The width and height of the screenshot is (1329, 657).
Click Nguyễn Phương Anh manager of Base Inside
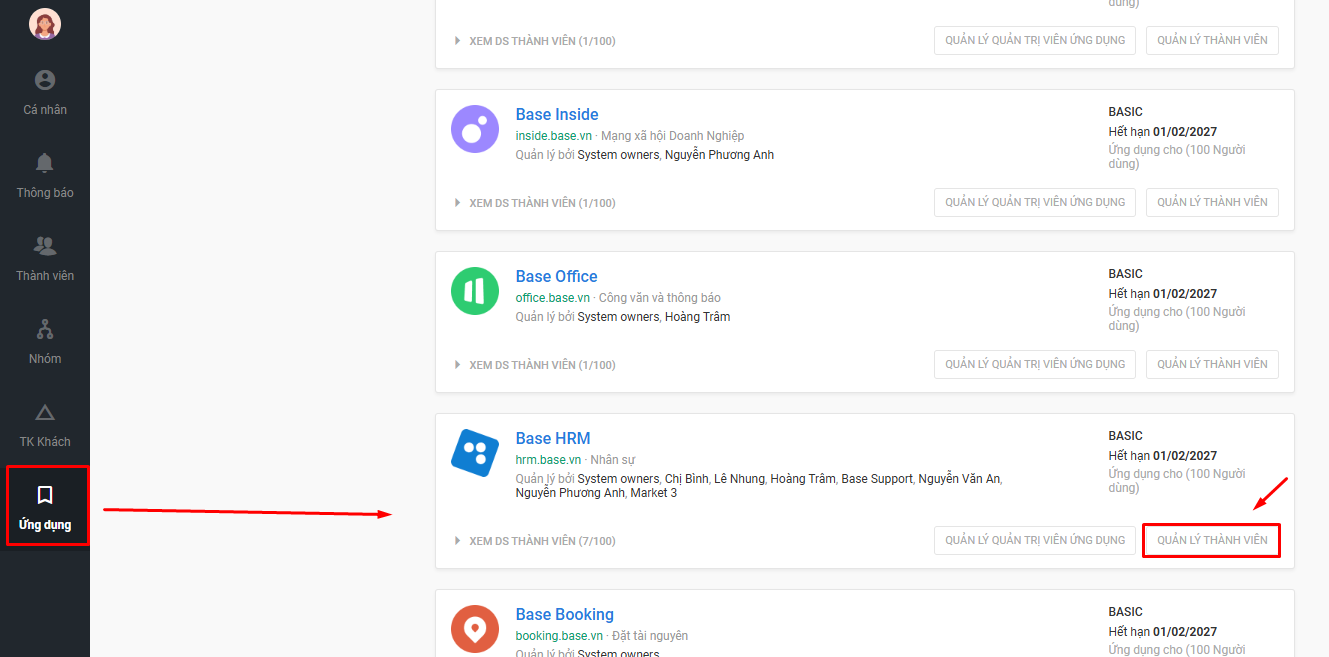[719, 155]
